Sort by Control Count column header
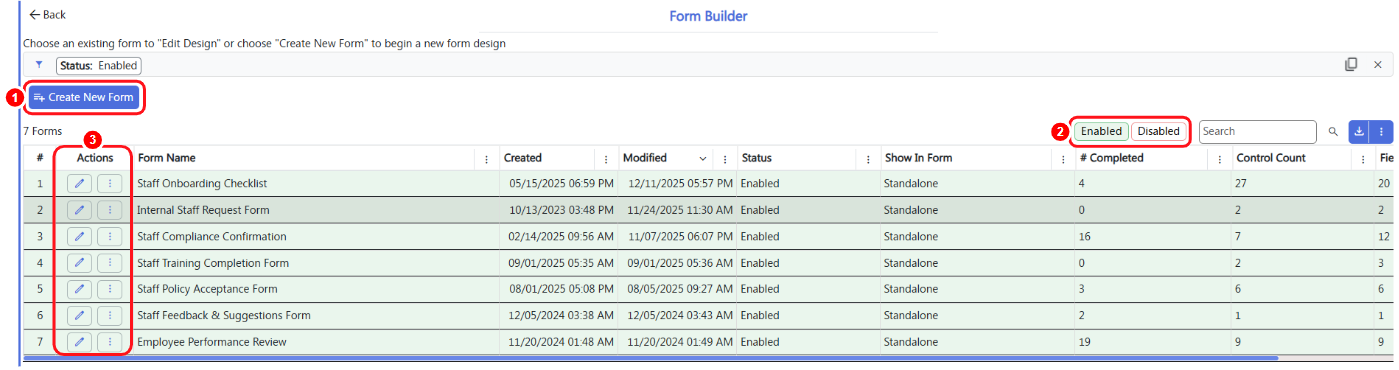 pos(1271,158)
